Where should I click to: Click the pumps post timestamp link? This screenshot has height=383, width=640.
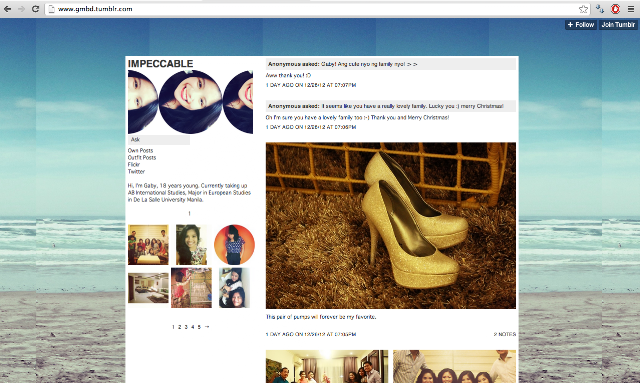click(311, 334)
